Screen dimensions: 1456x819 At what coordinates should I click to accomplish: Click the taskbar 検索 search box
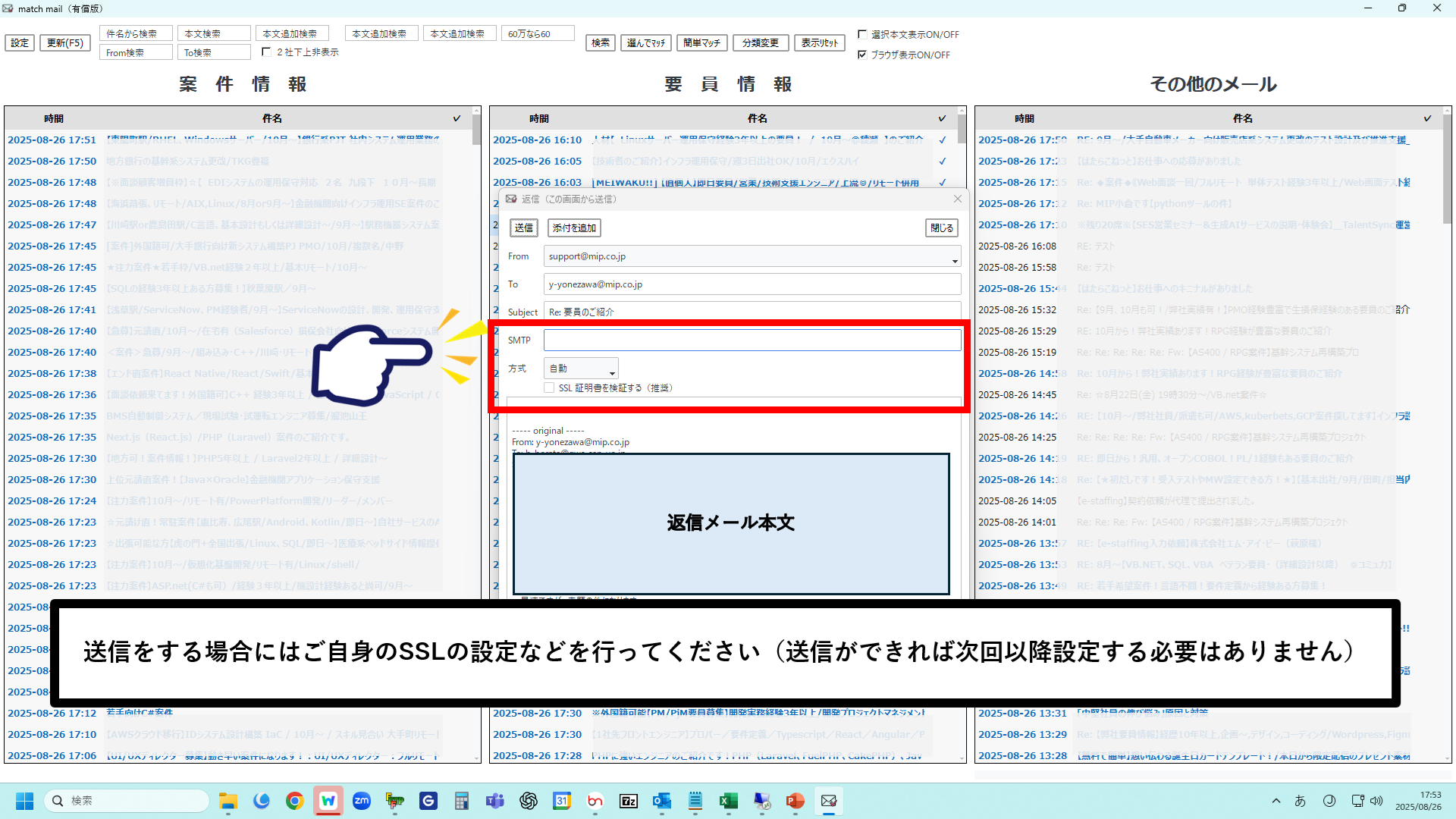126,801
